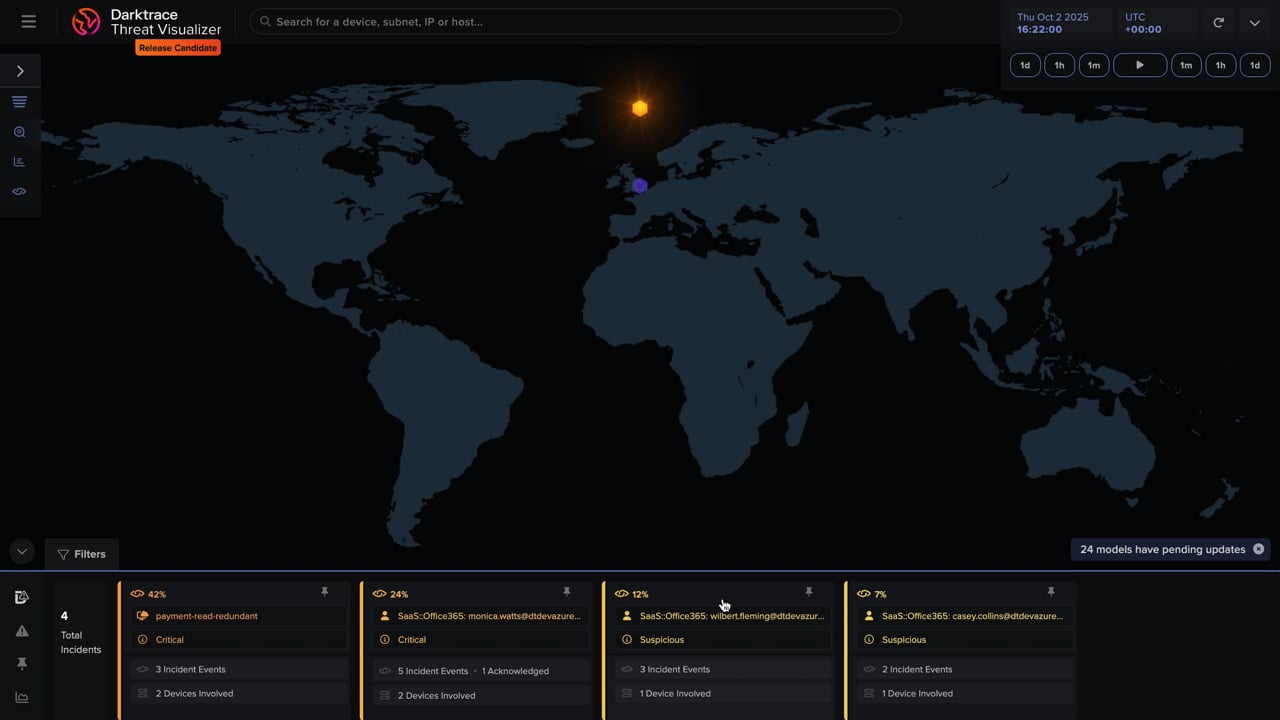Start playback with the play button
Viewport: 1280px width, 720px height.
coord(1140,65)
